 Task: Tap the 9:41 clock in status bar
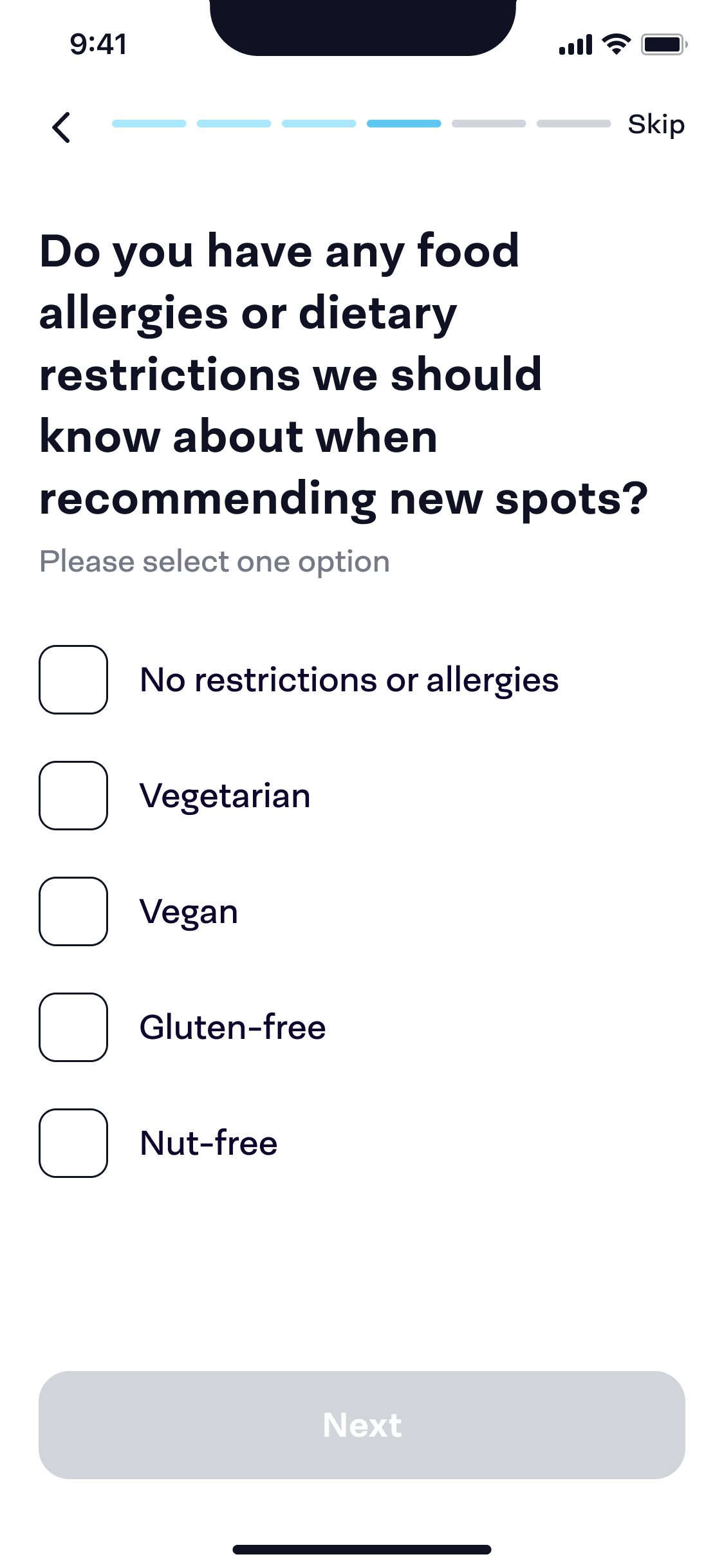(98, 44)
